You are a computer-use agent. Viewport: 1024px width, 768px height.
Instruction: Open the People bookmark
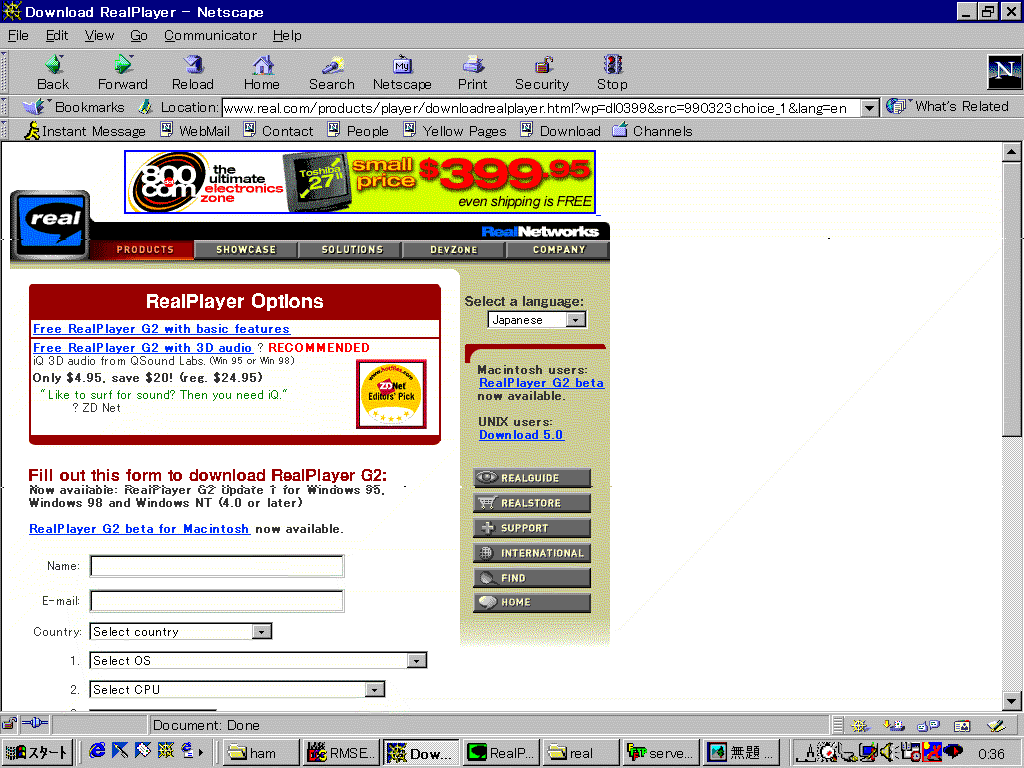click(358, 131)
